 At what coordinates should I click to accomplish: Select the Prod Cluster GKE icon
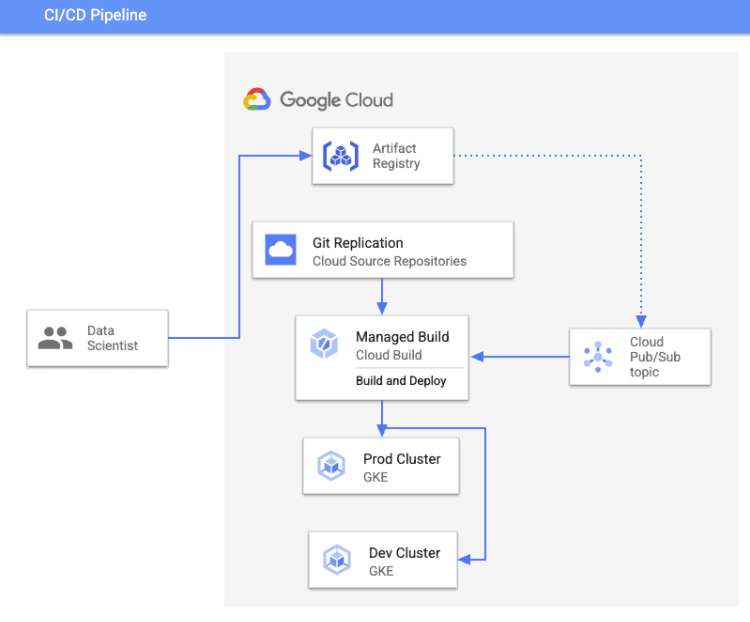click(x=331, y=466)
